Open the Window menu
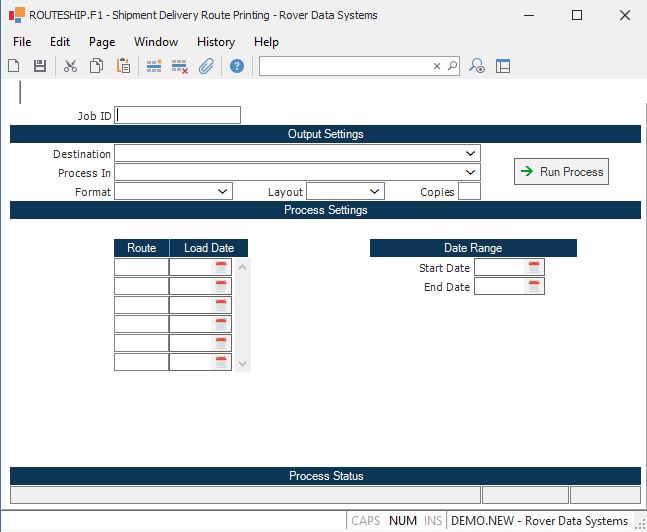The image size is (647, 532). [x=156, y=42]
